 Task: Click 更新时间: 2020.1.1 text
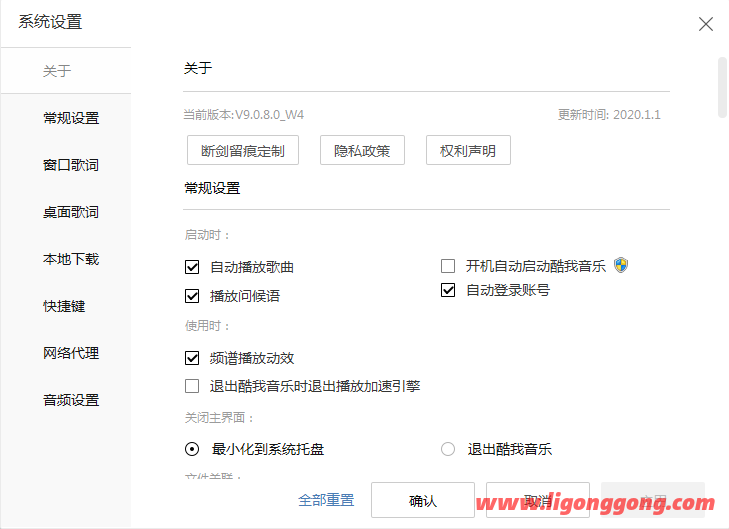click(x=609, y=115)
